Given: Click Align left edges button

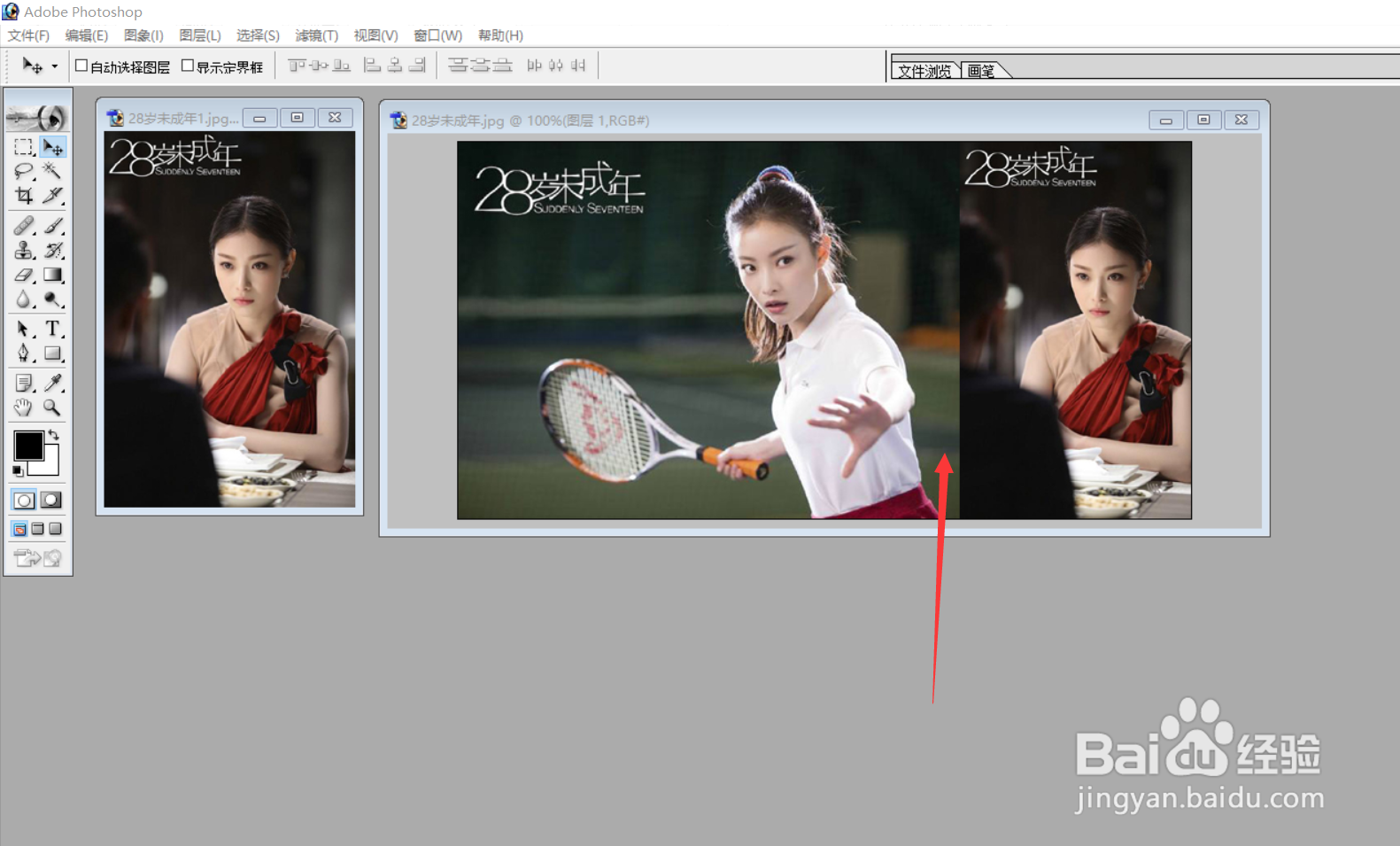Looking at the screenshot, I should coord(373,66).
